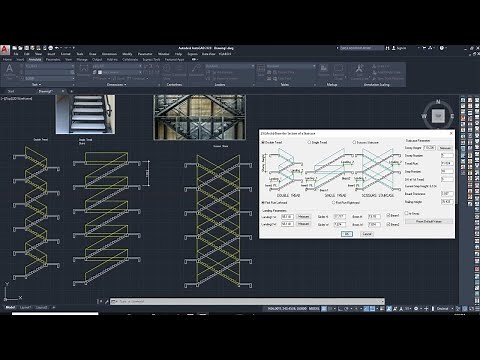
Task: Select First Run Lefthand option
Action: click(263, 202)
